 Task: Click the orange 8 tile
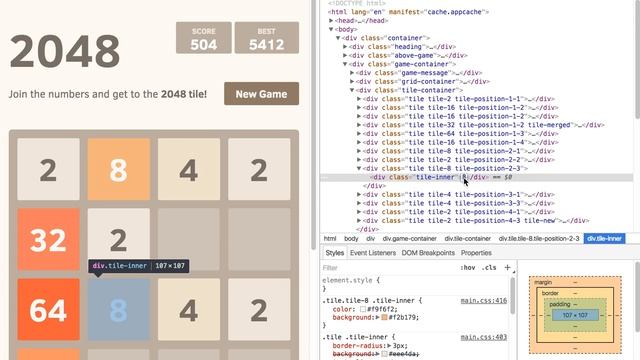pyautogui.click(x=118, y=169)
